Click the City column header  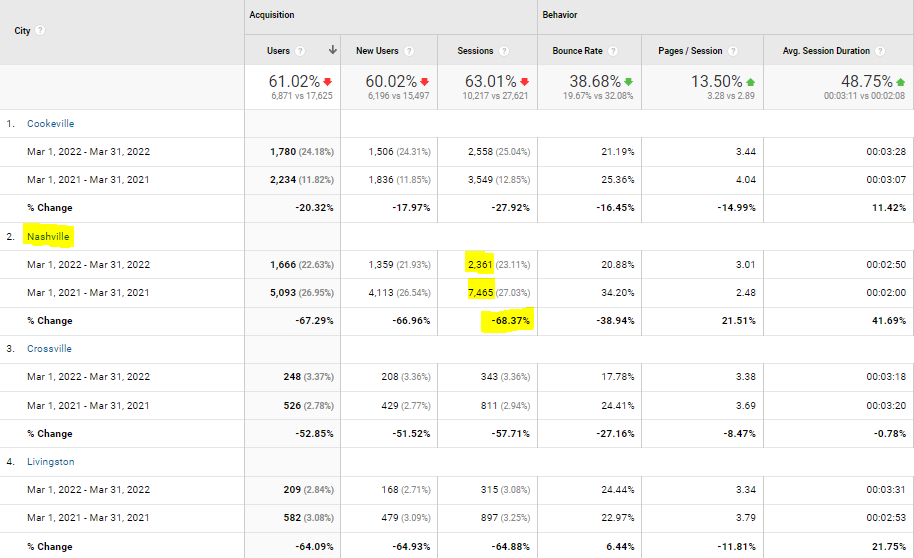click(x=22, y=30)
